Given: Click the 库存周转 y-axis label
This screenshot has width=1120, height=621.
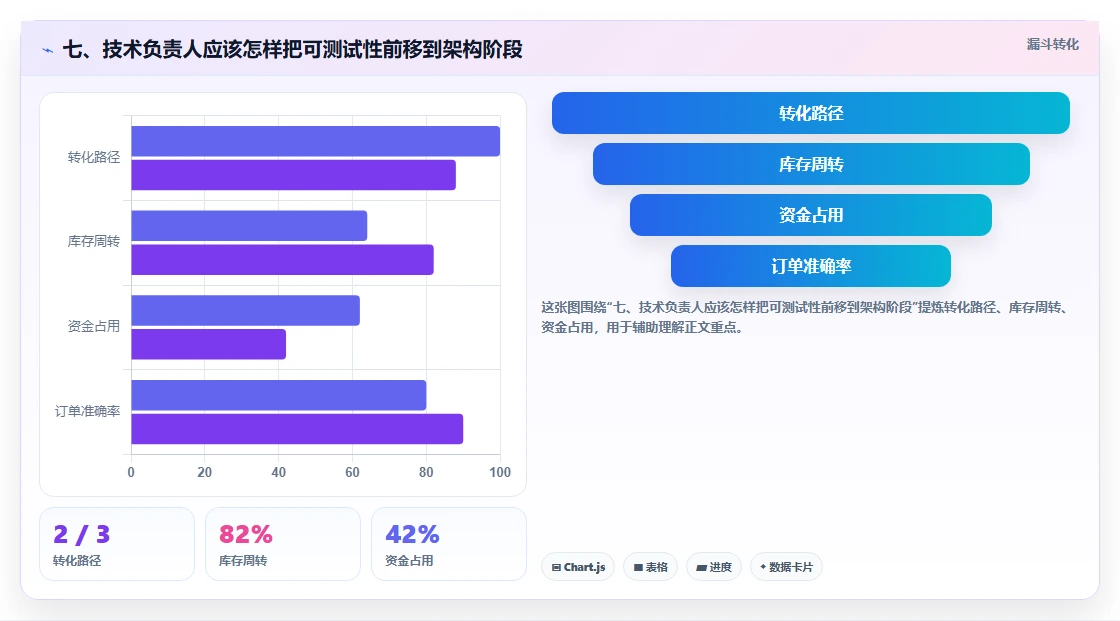Looking at the screenshot, I should pos(94,242).
